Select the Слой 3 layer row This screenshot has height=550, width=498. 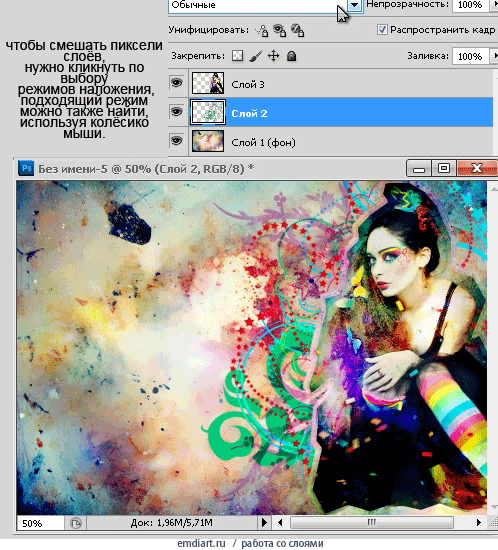331,83
